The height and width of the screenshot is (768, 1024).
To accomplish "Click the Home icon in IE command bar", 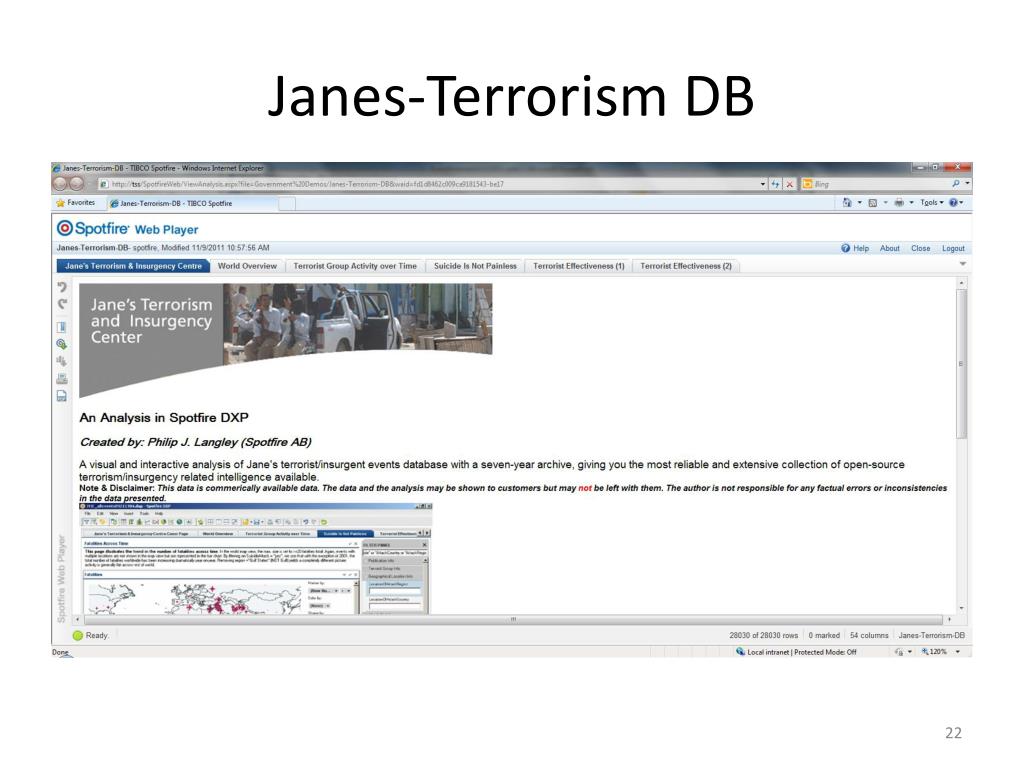I will click(847, 202).
